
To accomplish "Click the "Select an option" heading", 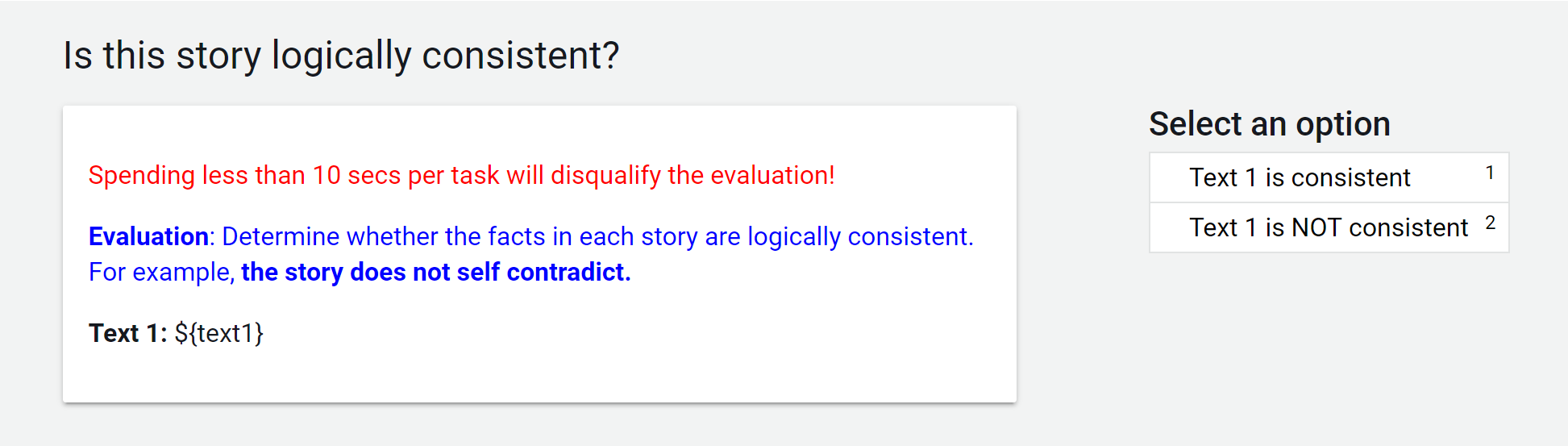I will coord(1270,124).
